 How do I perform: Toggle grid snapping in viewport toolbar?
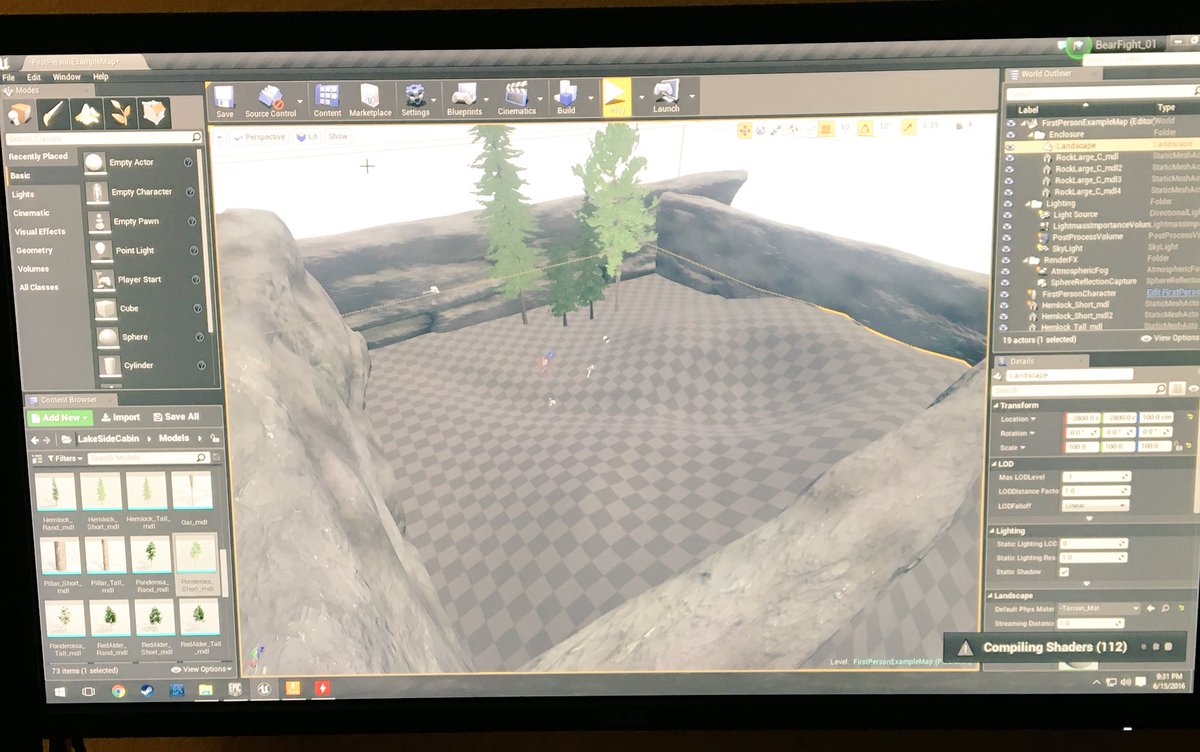[x=826, y=128]
